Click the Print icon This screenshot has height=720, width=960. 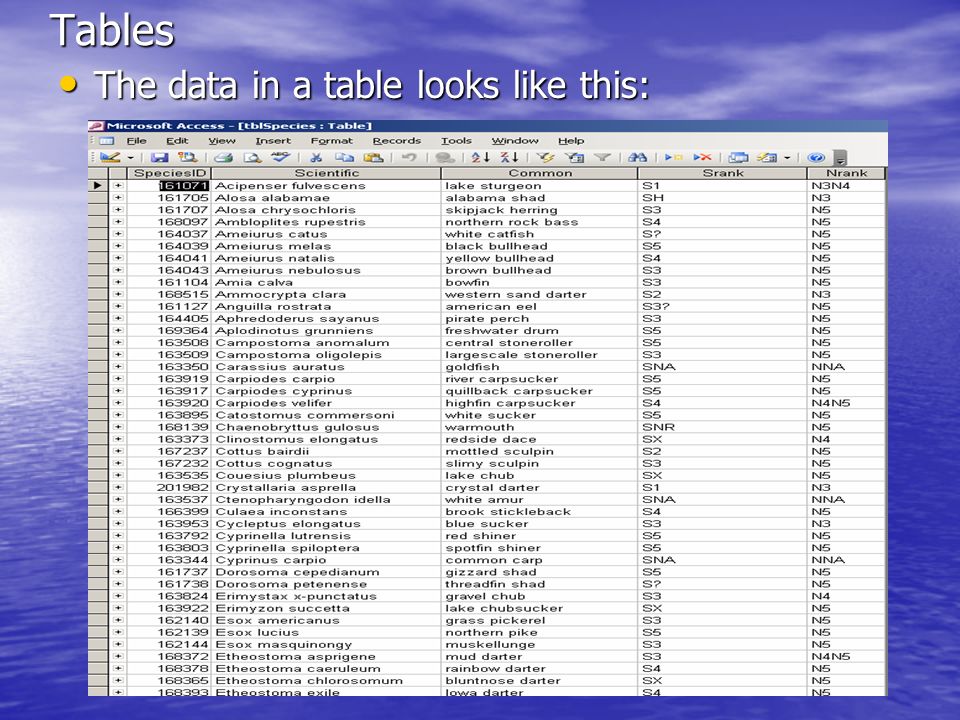click(x=223, y=158)
